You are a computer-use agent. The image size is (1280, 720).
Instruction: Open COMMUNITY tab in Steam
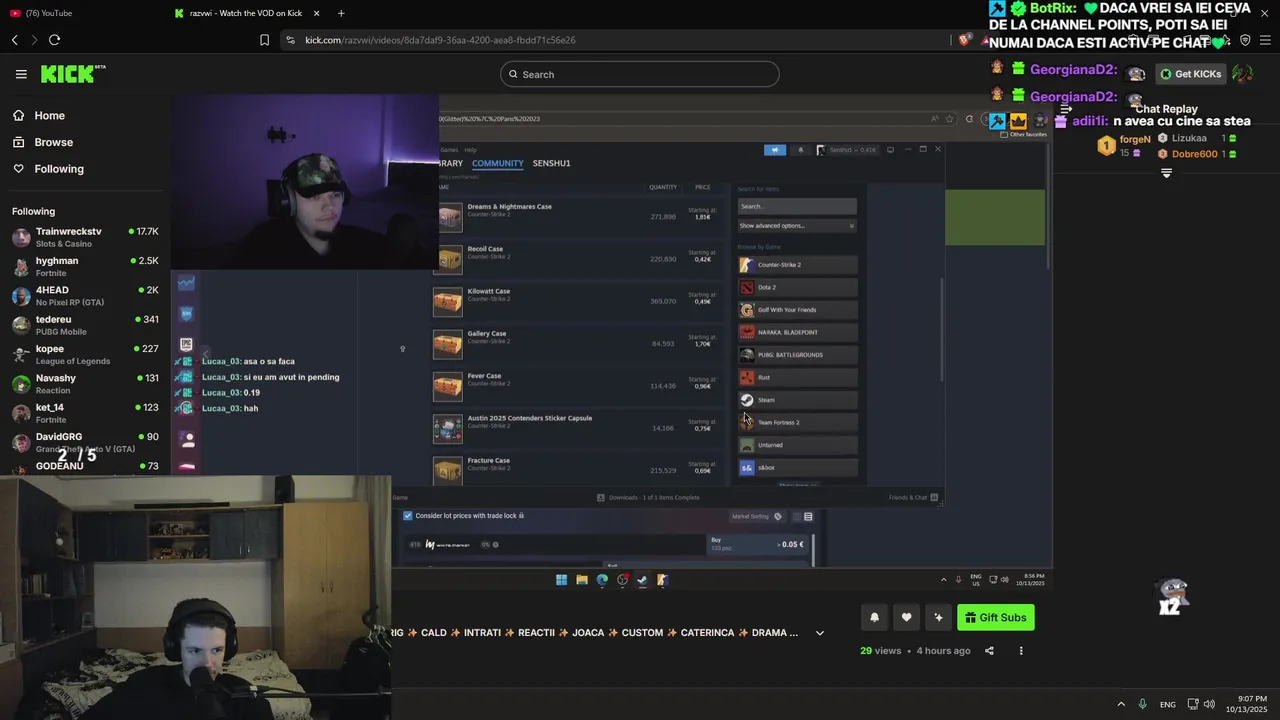click(498, 163)
